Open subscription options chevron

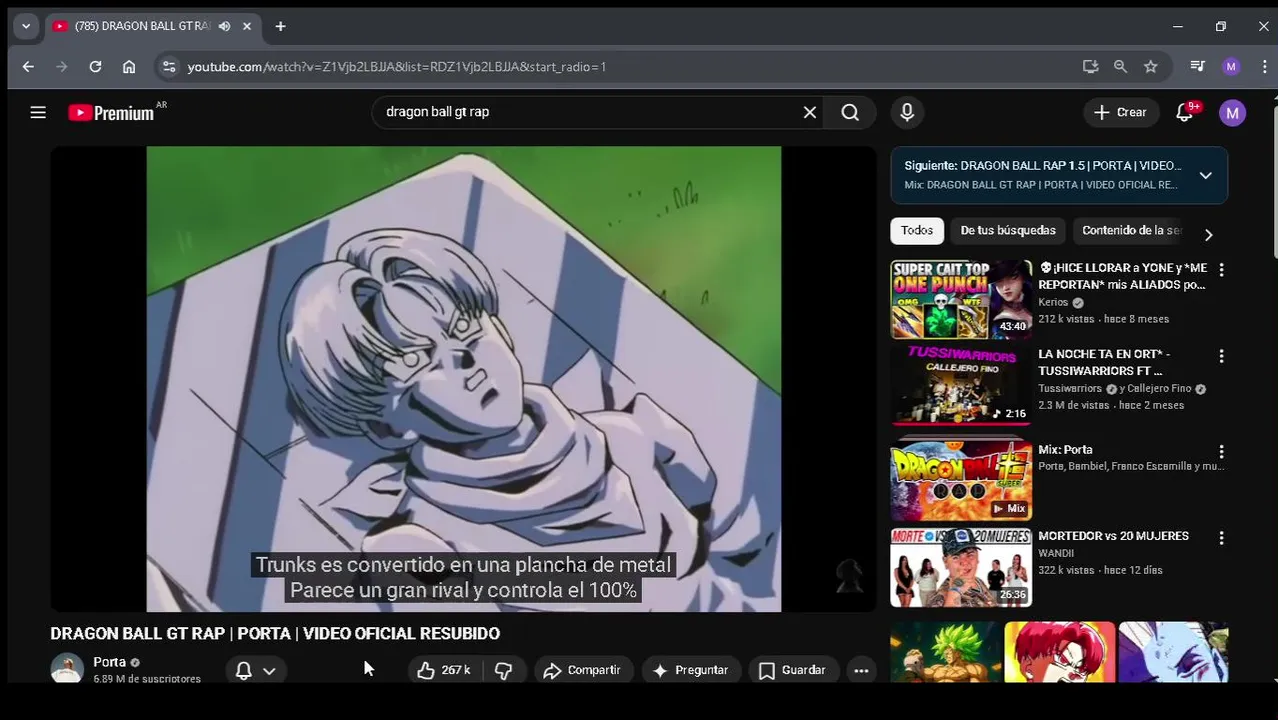coord(269,670)
